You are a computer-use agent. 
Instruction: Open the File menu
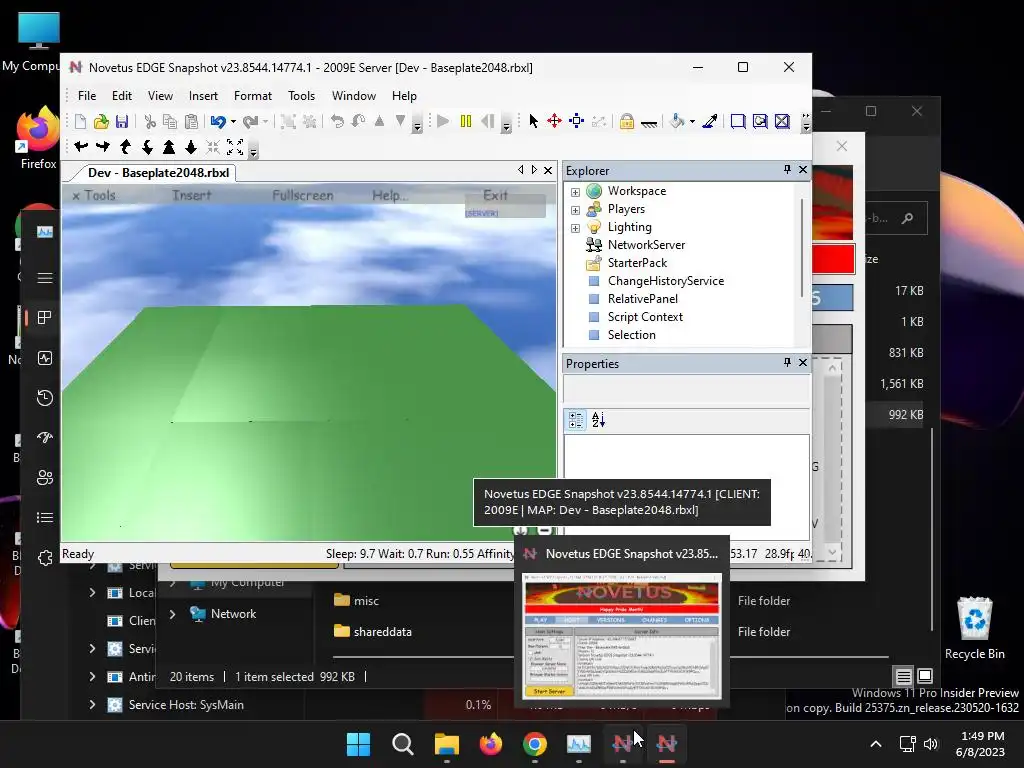click(87, 96)
